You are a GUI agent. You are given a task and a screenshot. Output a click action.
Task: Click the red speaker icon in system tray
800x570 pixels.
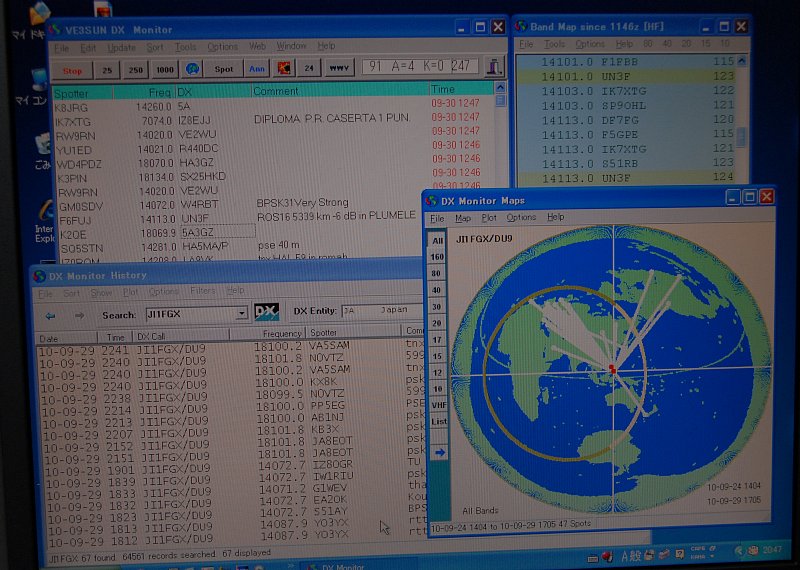point(607,556)
